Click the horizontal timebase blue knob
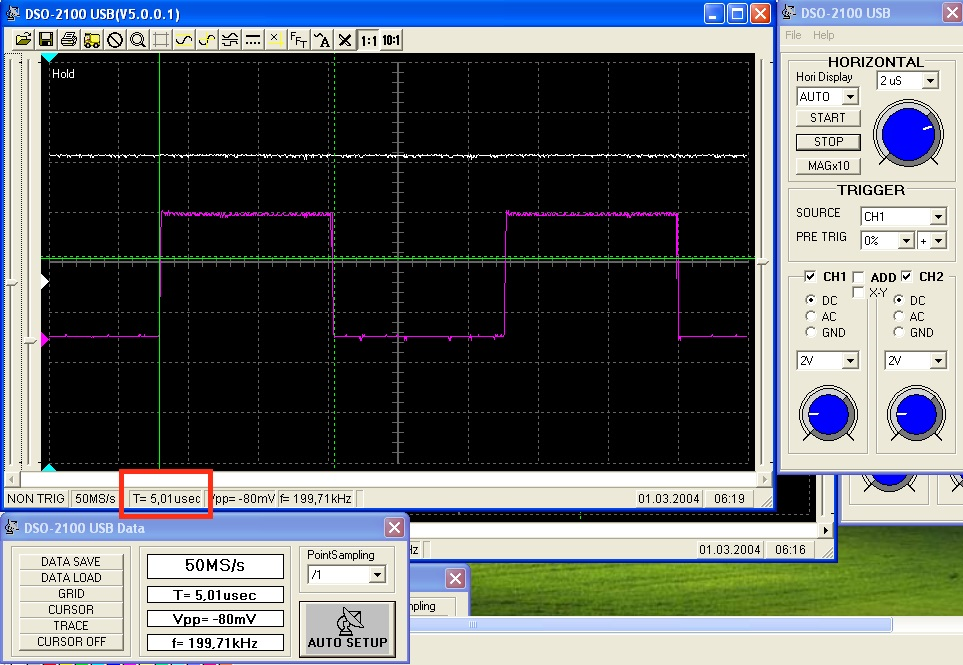 point(908,134)
